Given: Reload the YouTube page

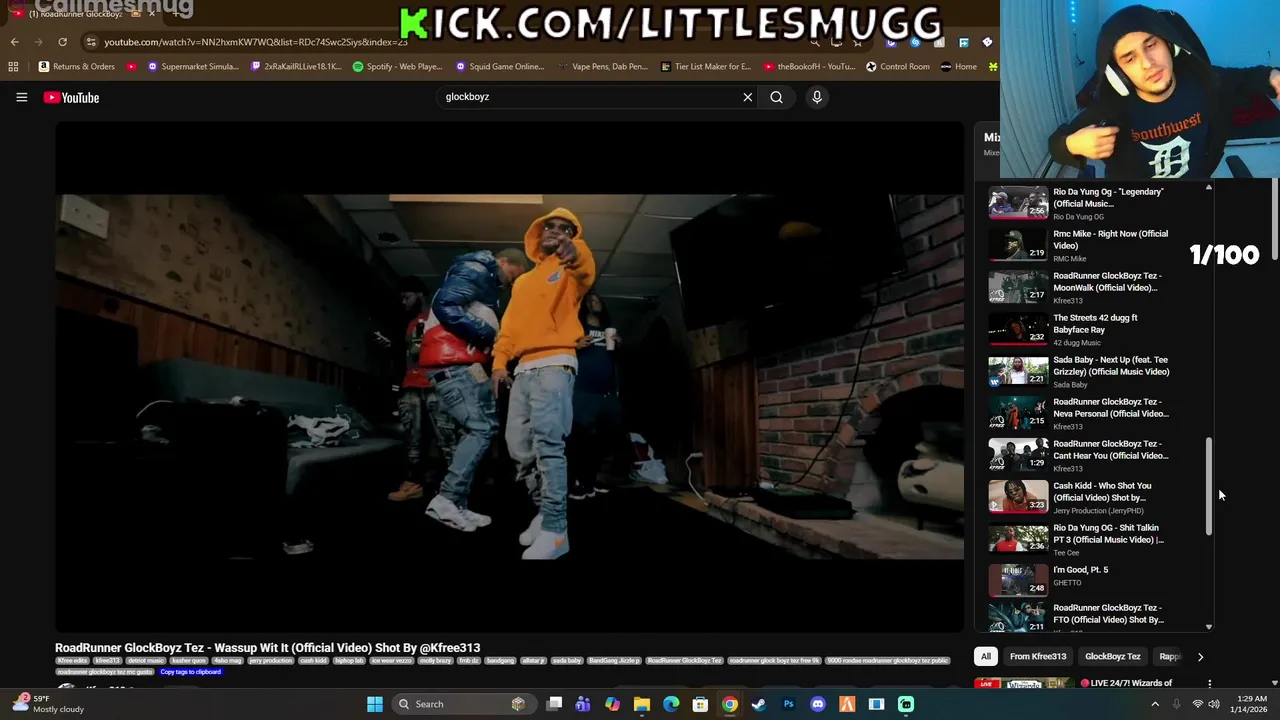Looking at the screenshot, I should [x=62, y=42].
